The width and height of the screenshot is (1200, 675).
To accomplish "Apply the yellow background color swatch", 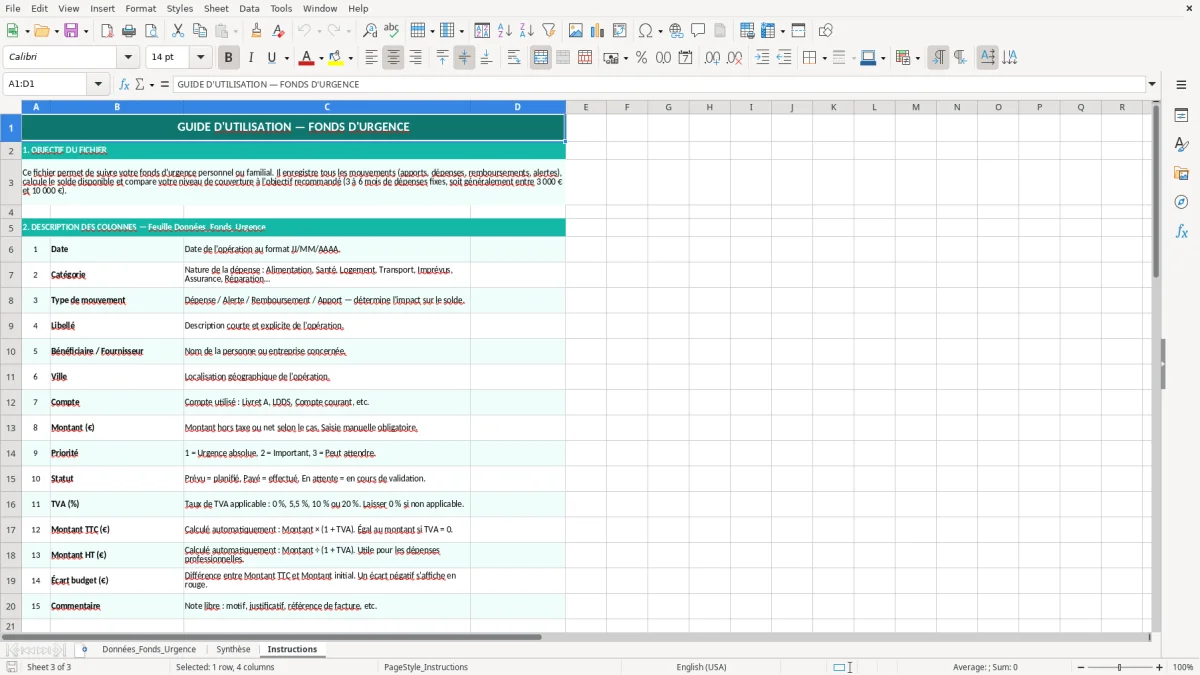I will pyautogui.click(x=336, y=58).
